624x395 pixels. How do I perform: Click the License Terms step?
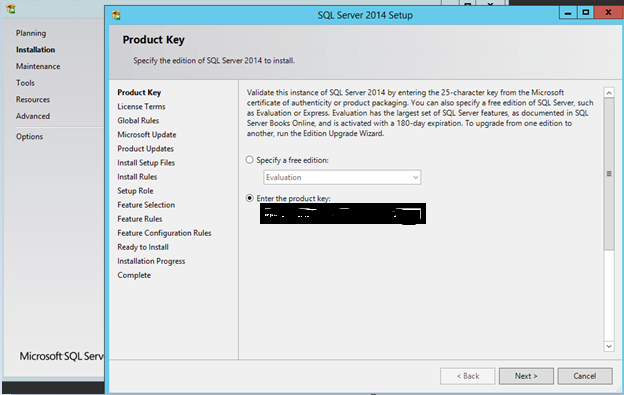pos(141,107)
